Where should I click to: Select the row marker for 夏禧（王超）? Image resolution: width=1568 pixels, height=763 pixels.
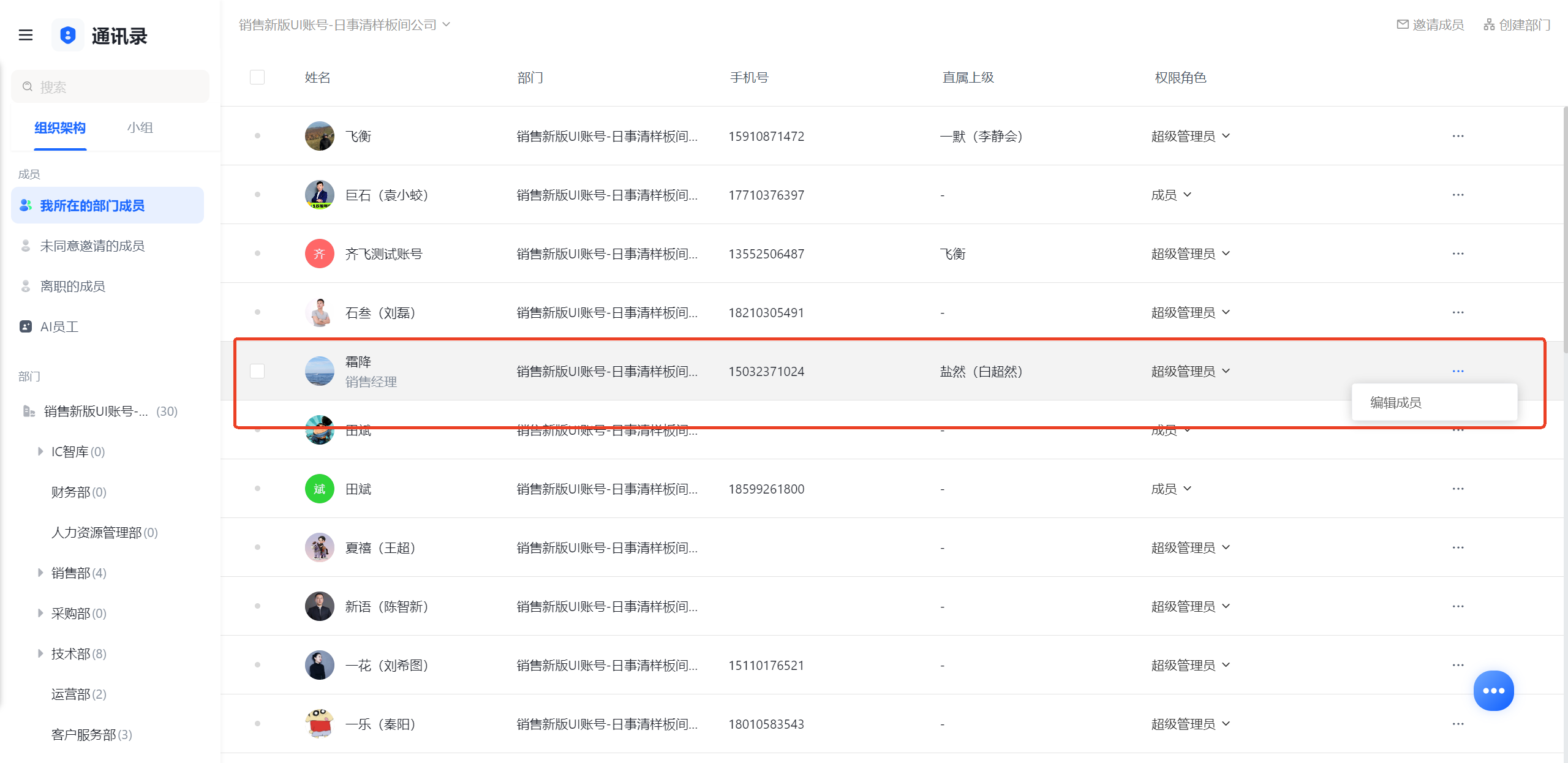tap(257, 547)
